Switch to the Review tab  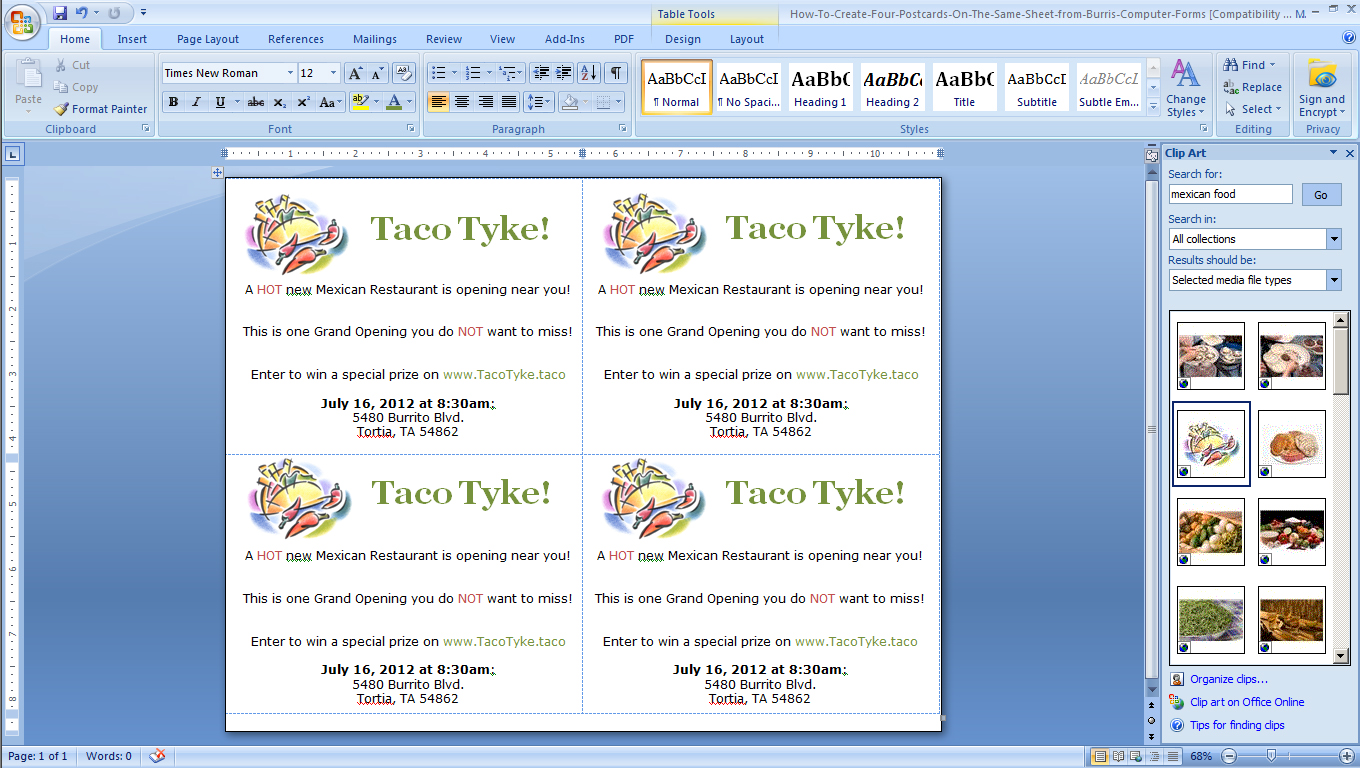point(444,39)
